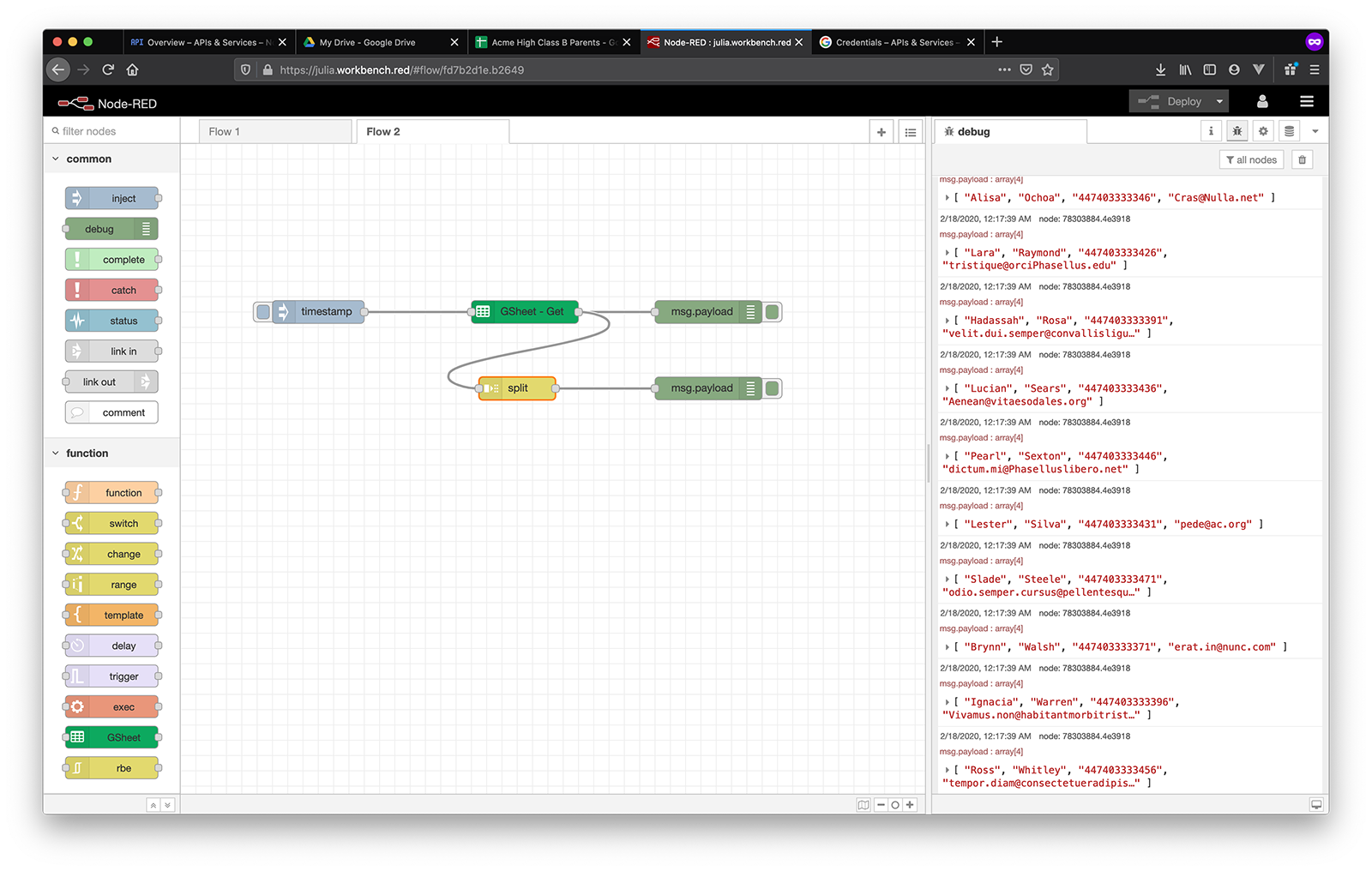Focus the filter nodes search field
This screenshot has height=871, width=1372.
(x=111, y=131)
